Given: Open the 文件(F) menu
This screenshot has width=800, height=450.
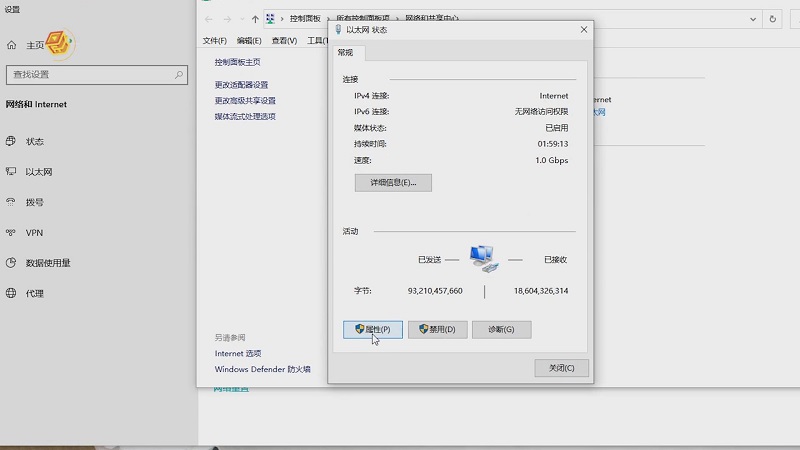Looking at the screenshot, I should (215, 41).
